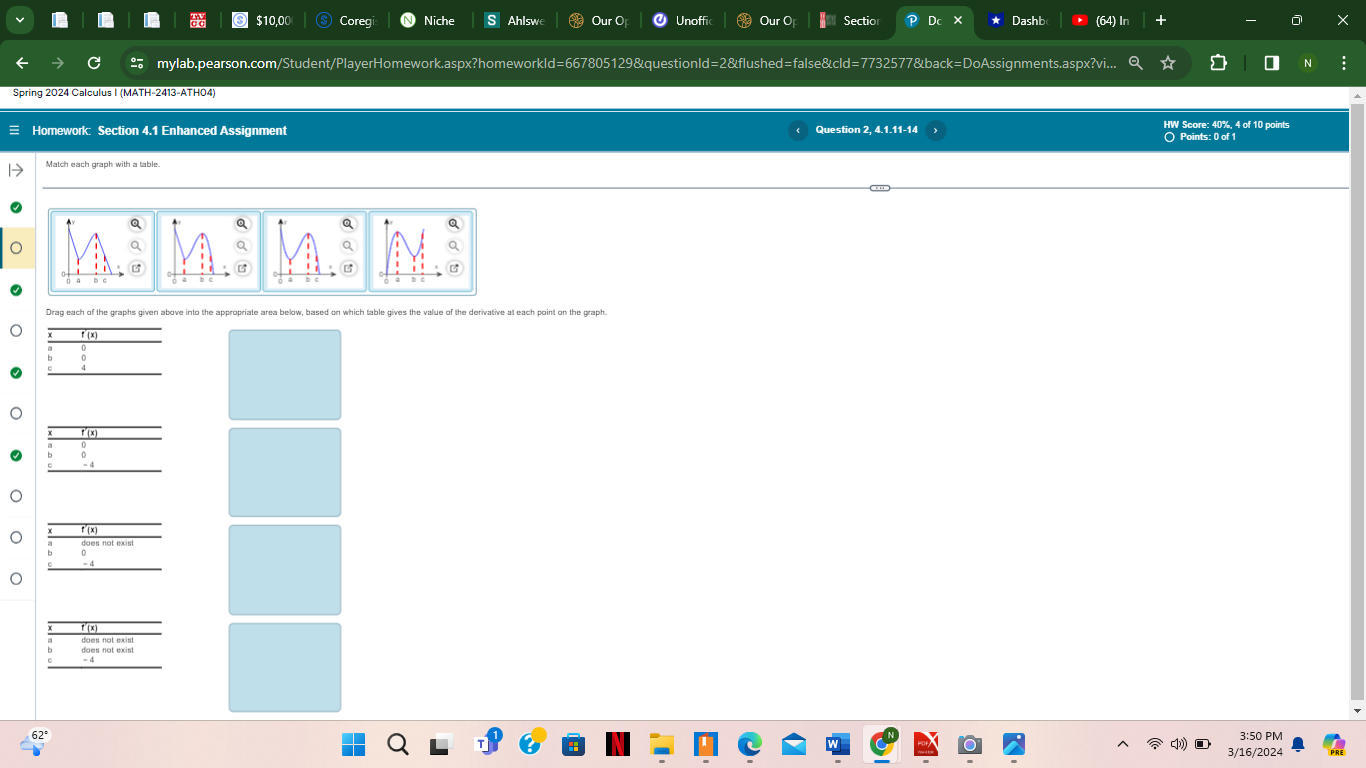Viewport: 1366px width, 768px height.
Task: Zoom in on the third graph card
Action: (348, 224)
